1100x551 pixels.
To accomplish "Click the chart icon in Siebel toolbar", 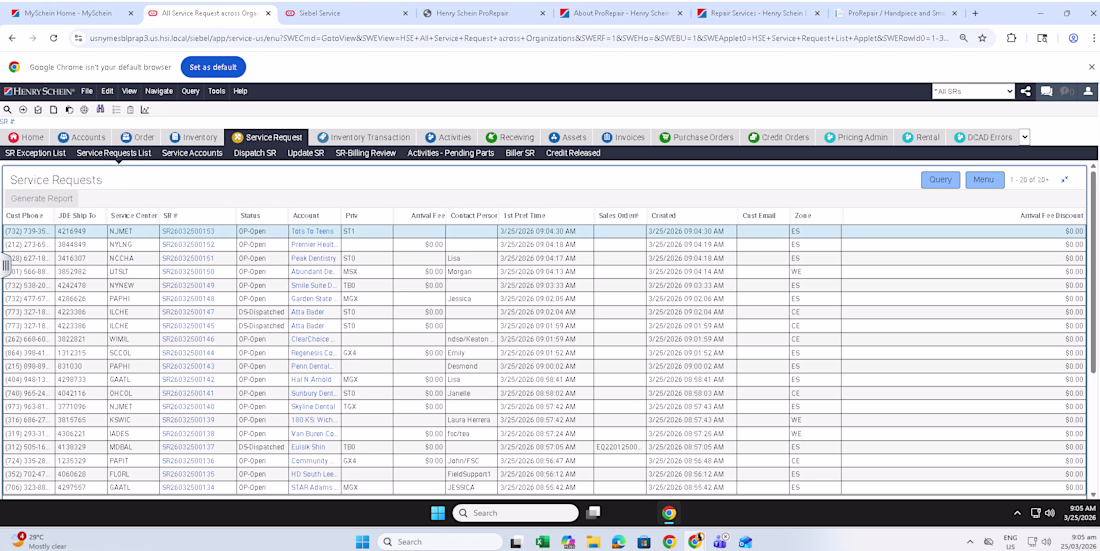I will coord(145,109).
